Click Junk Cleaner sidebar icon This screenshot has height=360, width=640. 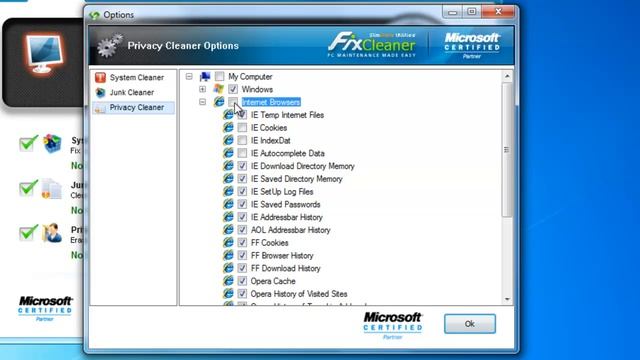click(100, 93)
